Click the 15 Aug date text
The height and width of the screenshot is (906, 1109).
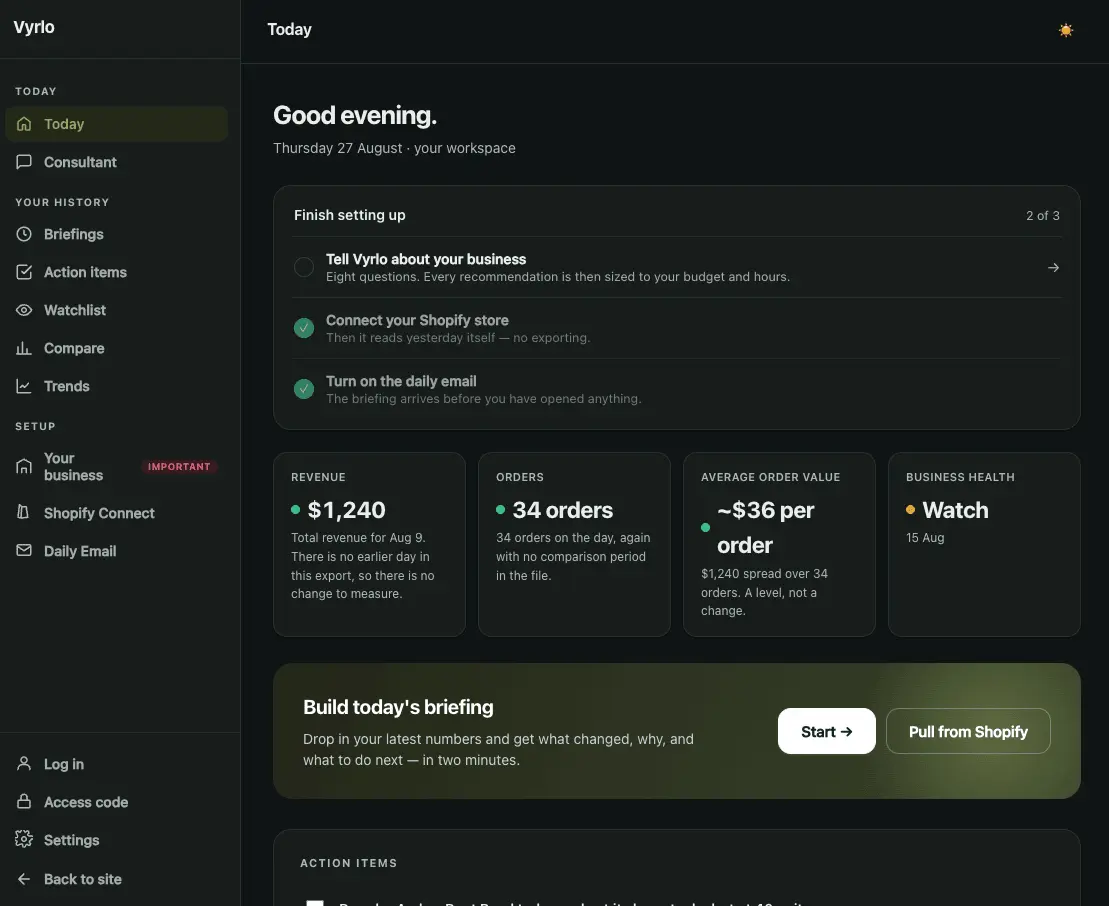click(x=925, y=538)
